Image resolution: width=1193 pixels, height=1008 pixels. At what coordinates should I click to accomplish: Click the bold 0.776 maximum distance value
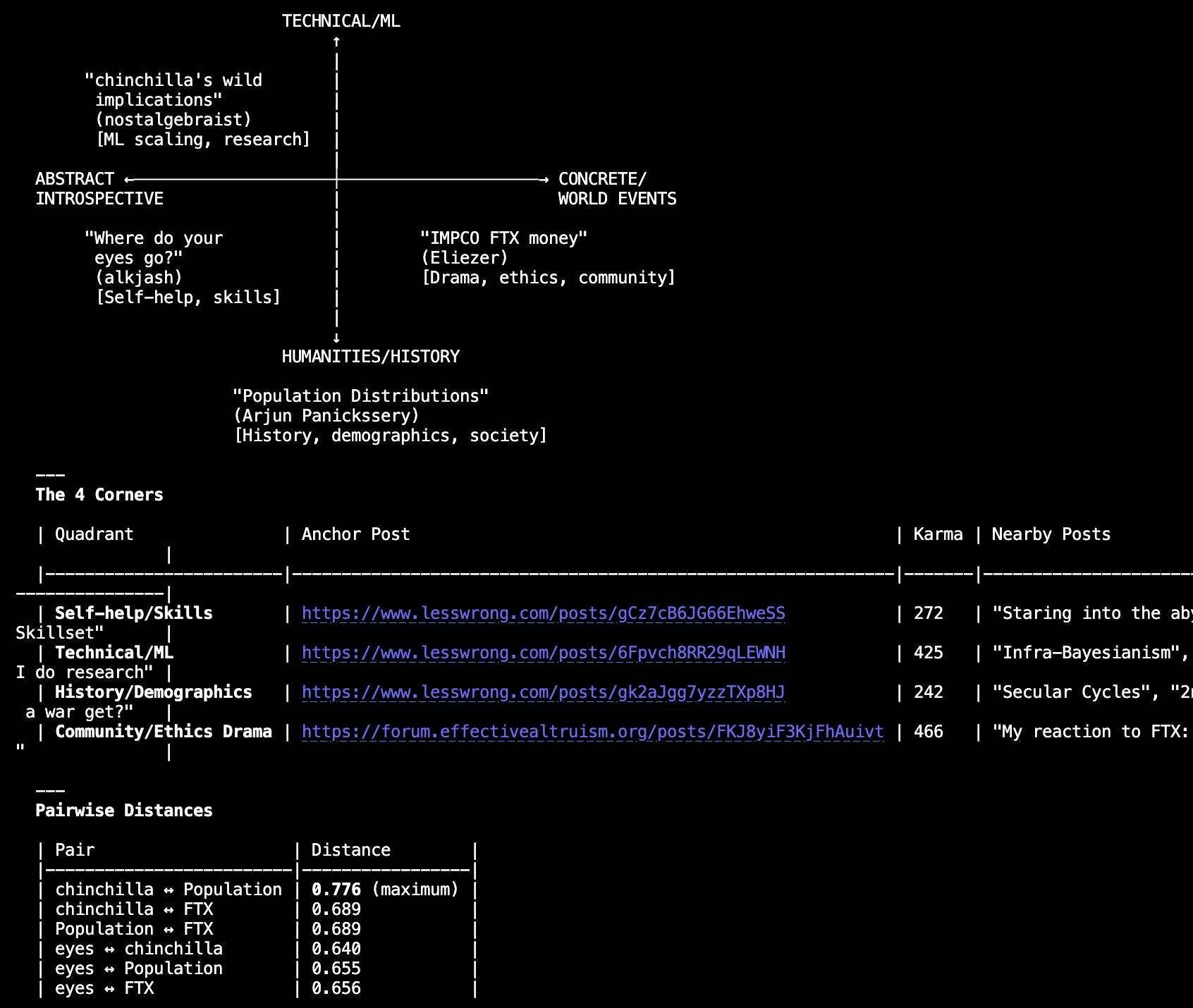tap(336, 890)
